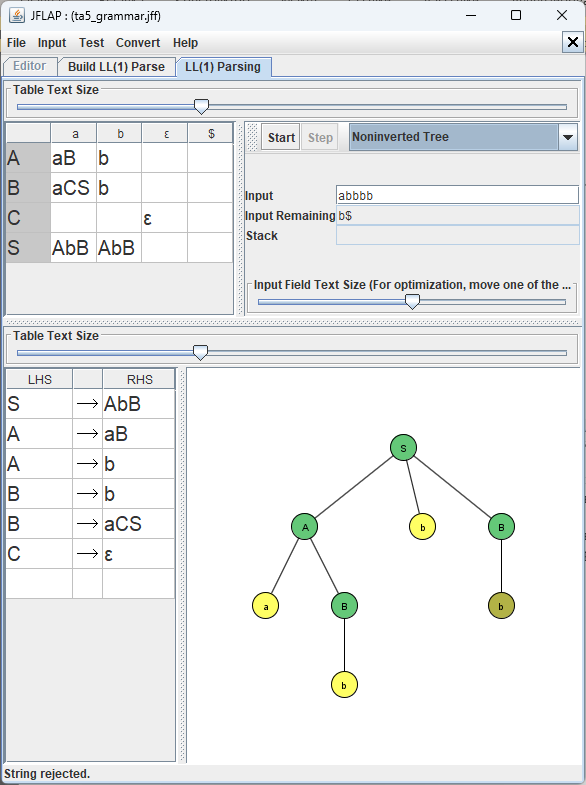
Task: Click the JFLAP Java application icon
Action: (17, 16)
